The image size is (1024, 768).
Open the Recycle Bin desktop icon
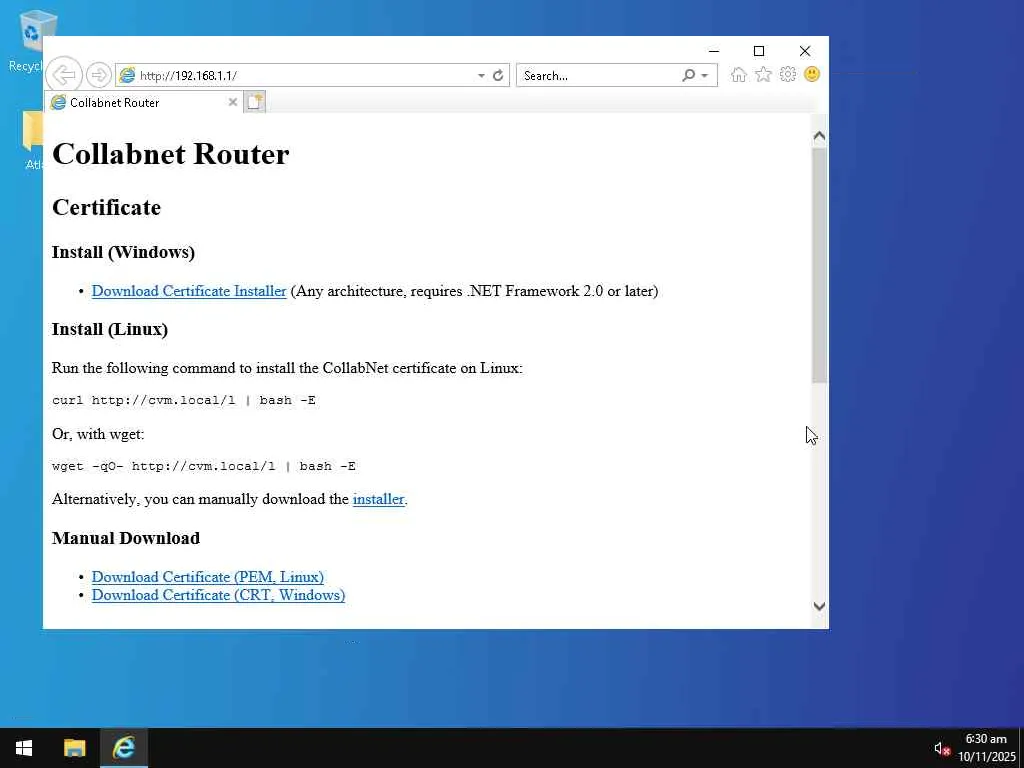[x=29, y=40]
